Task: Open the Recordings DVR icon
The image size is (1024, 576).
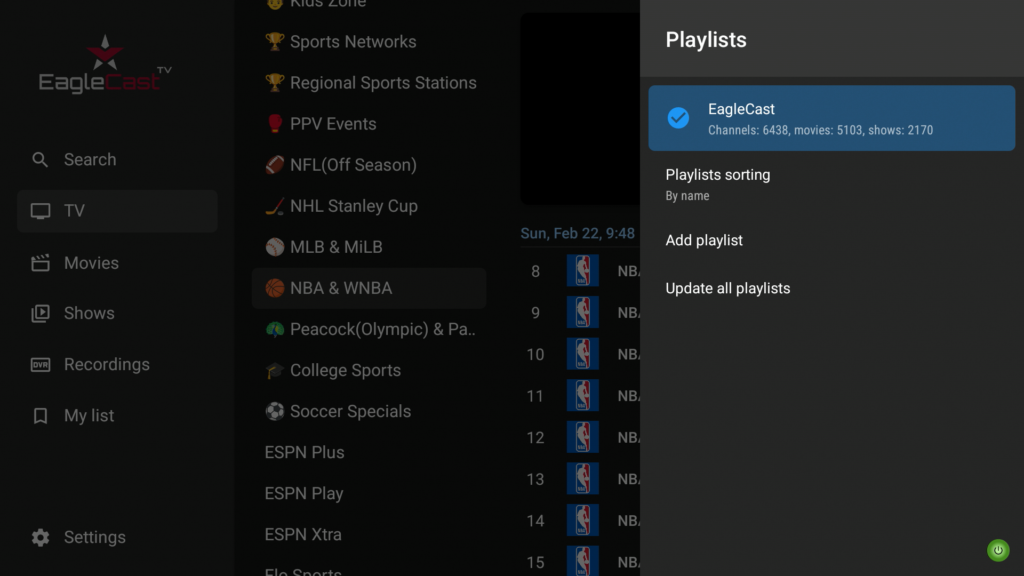Action: (x=40, y=365)
